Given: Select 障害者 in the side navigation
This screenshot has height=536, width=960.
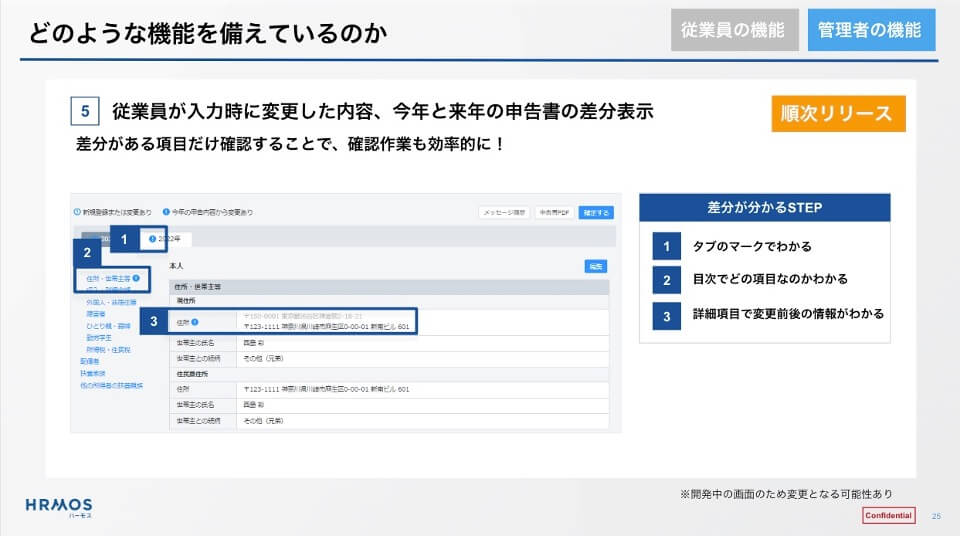Looking at the screenshot, I should tap(97, 312).
